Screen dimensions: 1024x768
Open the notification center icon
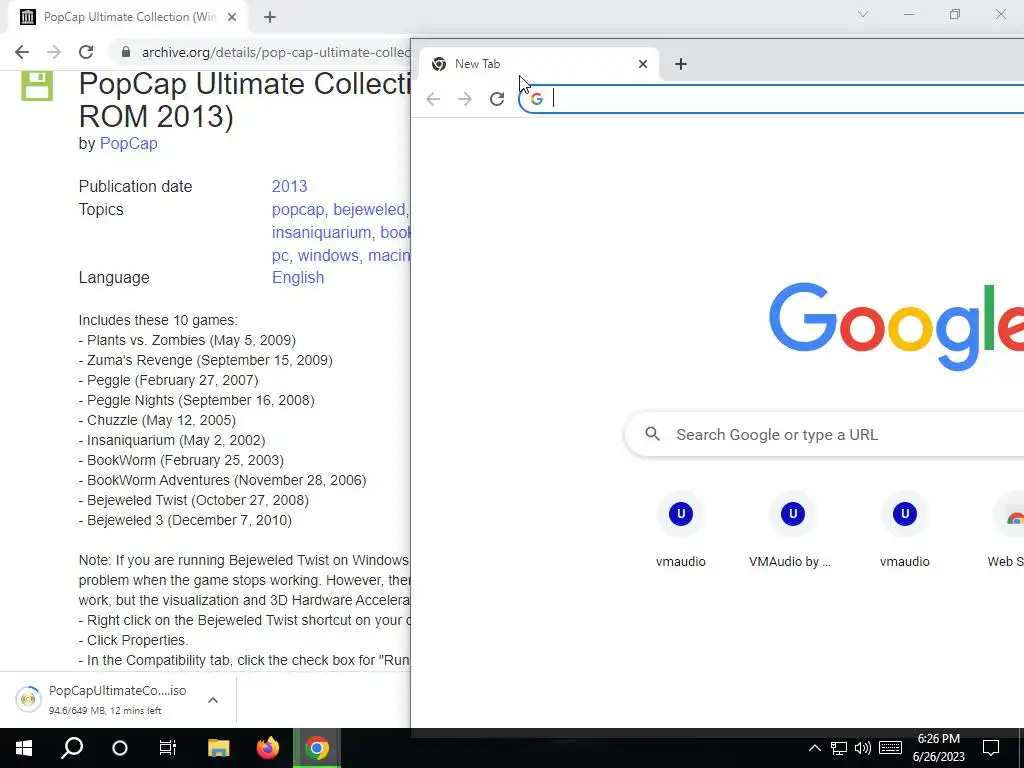[x=991, y=748]
